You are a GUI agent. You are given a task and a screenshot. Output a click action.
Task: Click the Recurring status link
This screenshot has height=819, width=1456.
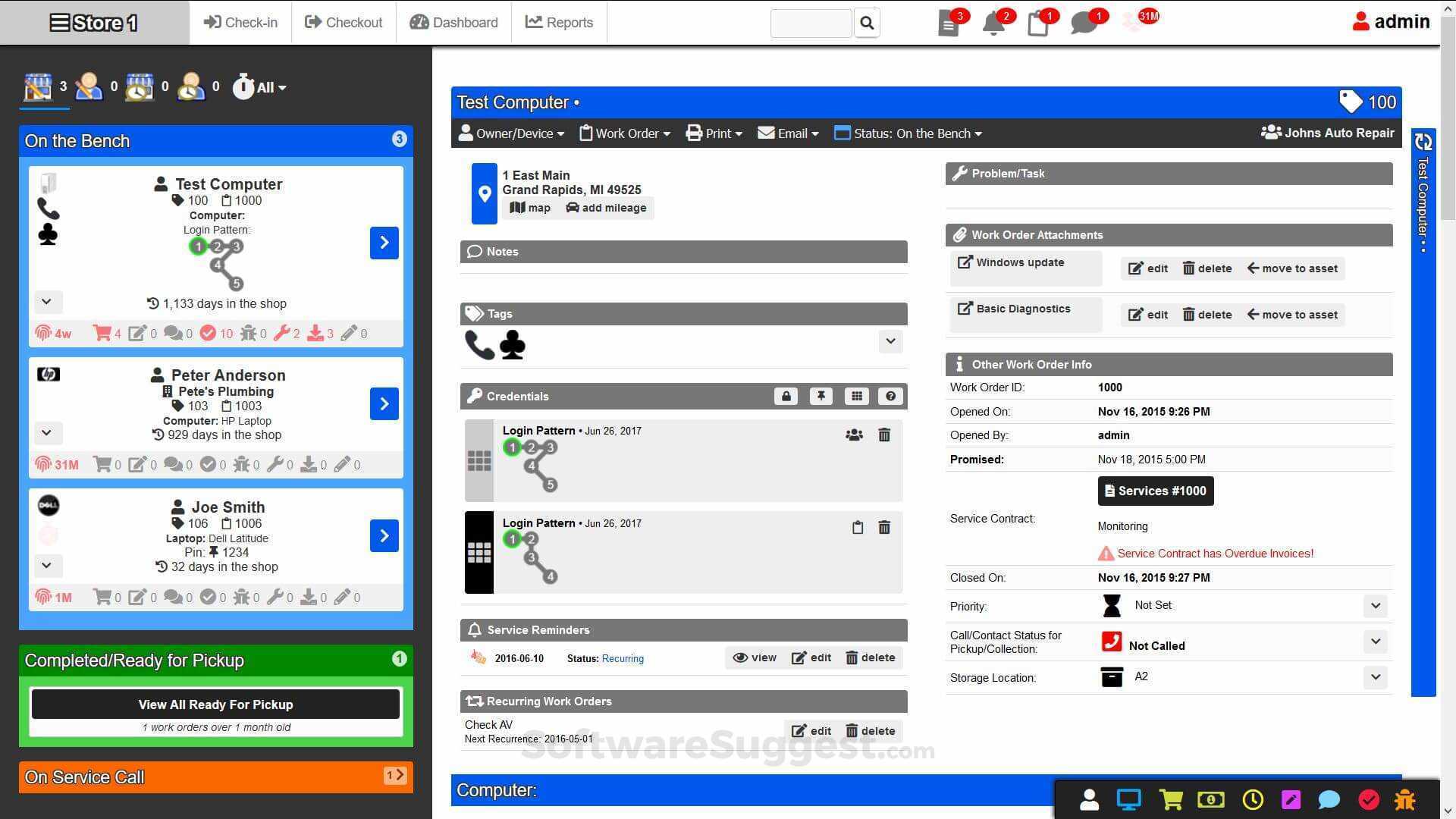point(623,658)
